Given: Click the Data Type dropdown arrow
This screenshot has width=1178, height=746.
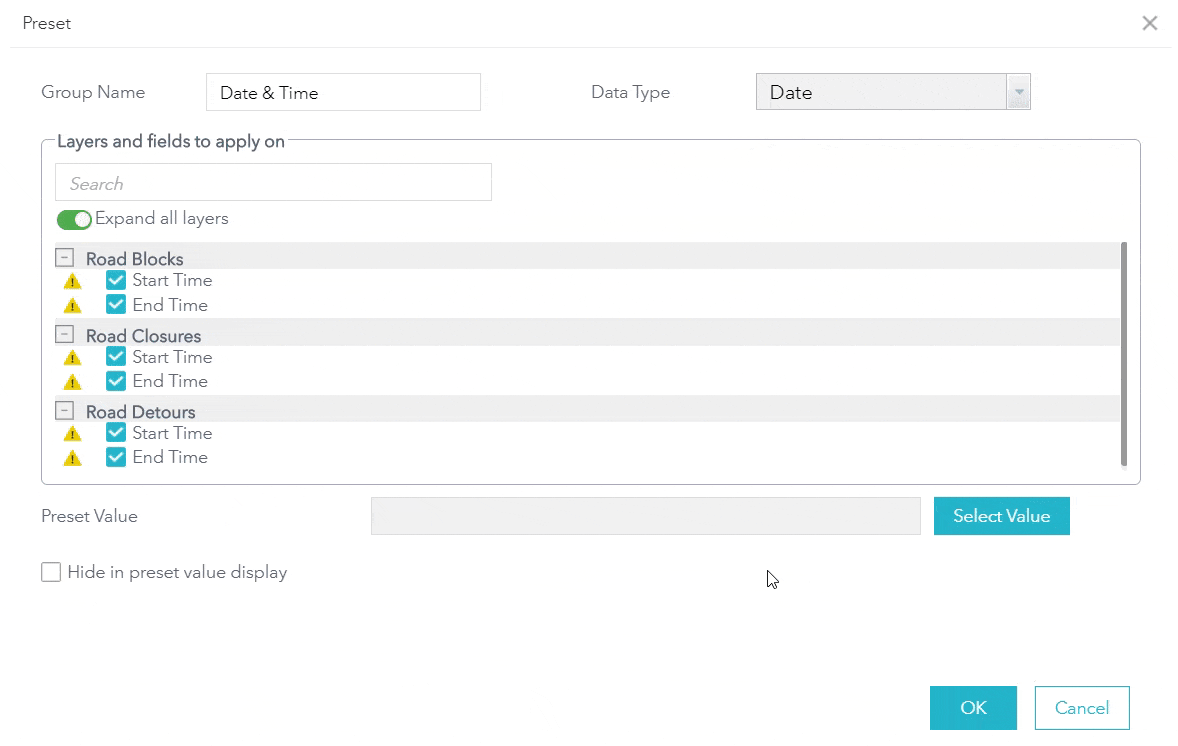Looking at the screenshot, I should tap(1019, 91).
